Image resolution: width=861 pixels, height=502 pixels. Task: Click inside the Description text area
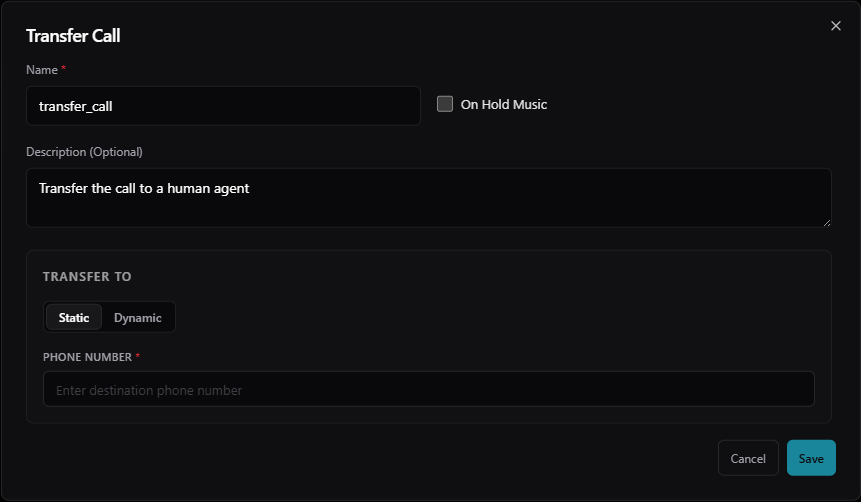pos(428,198)
